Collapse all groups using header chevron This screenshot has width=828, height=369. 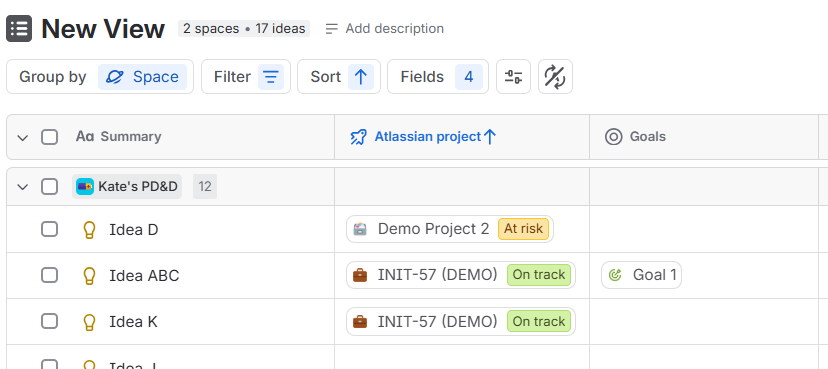tap(22, 137)
